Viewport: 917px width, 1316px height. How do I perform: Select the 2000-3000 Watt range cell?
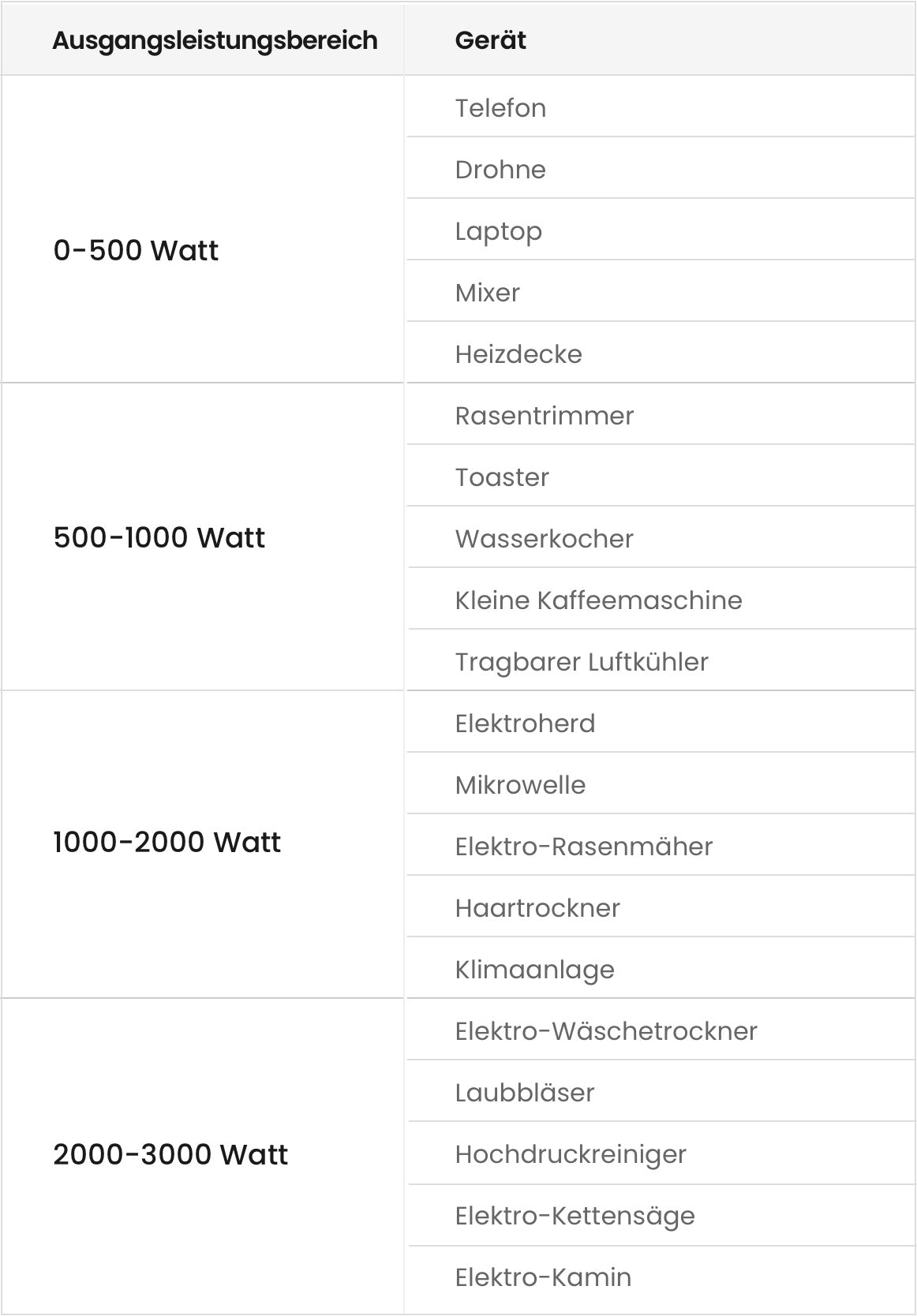(170, 1154)
